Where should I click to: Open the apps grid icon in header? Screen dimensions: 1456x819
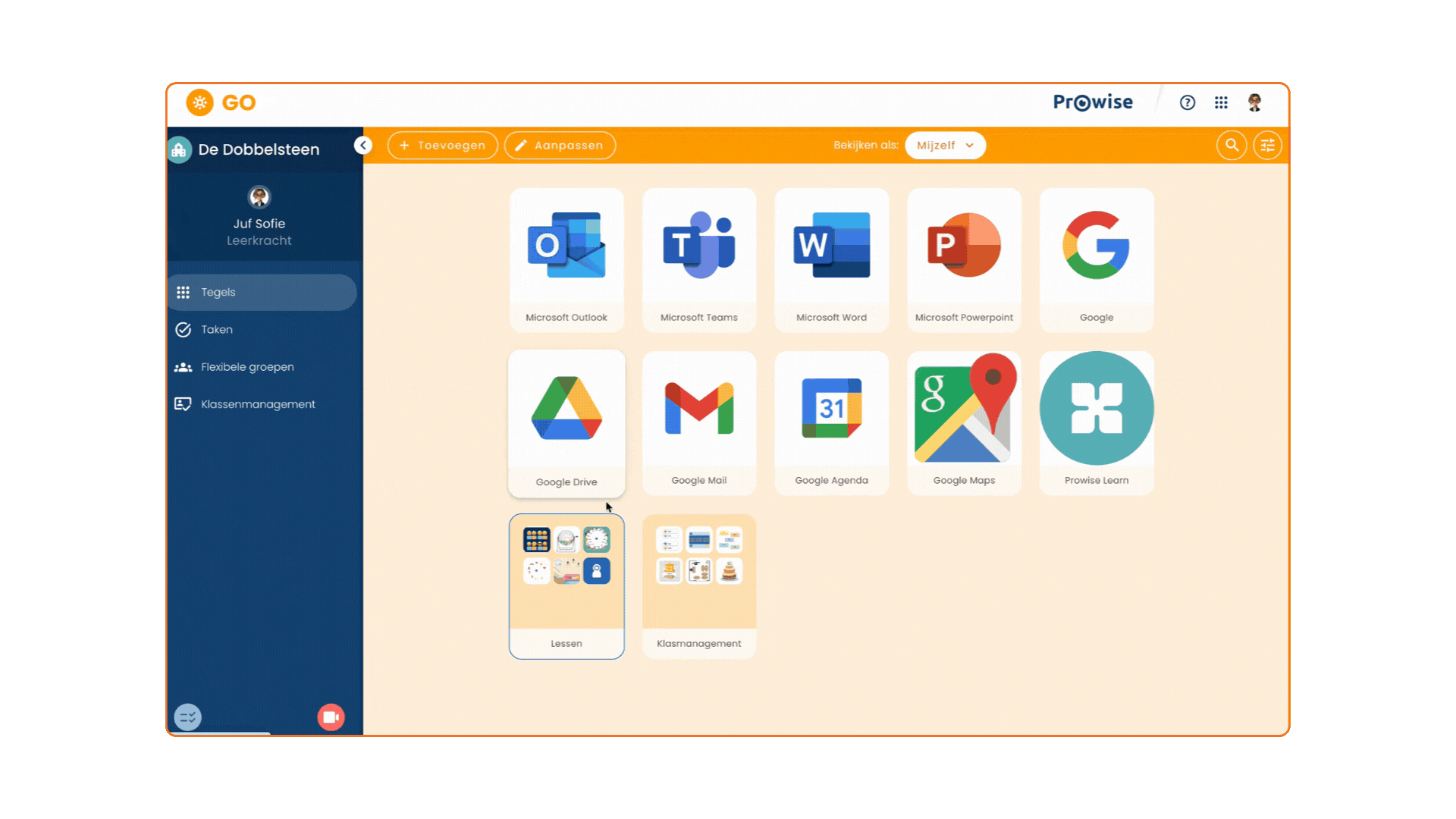pyautogui.click(x=1221, y=102)
